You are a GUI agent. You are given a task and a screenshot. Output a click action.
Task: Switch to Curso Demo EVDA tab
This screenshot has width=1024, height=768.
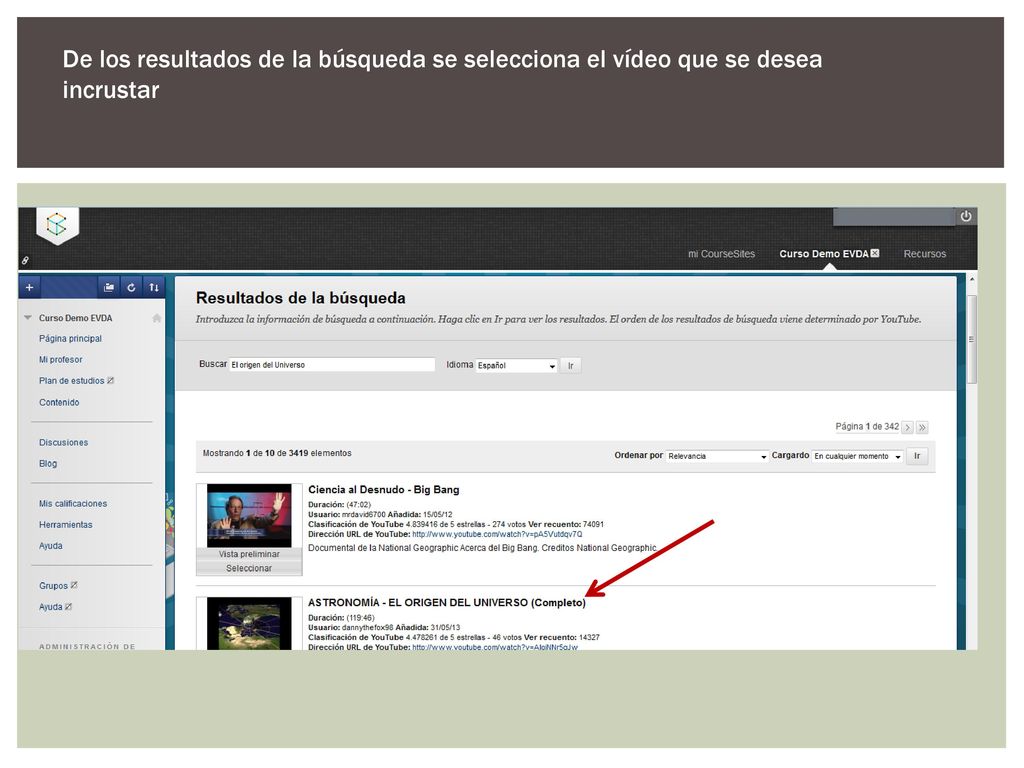click(x=824, y=254)
